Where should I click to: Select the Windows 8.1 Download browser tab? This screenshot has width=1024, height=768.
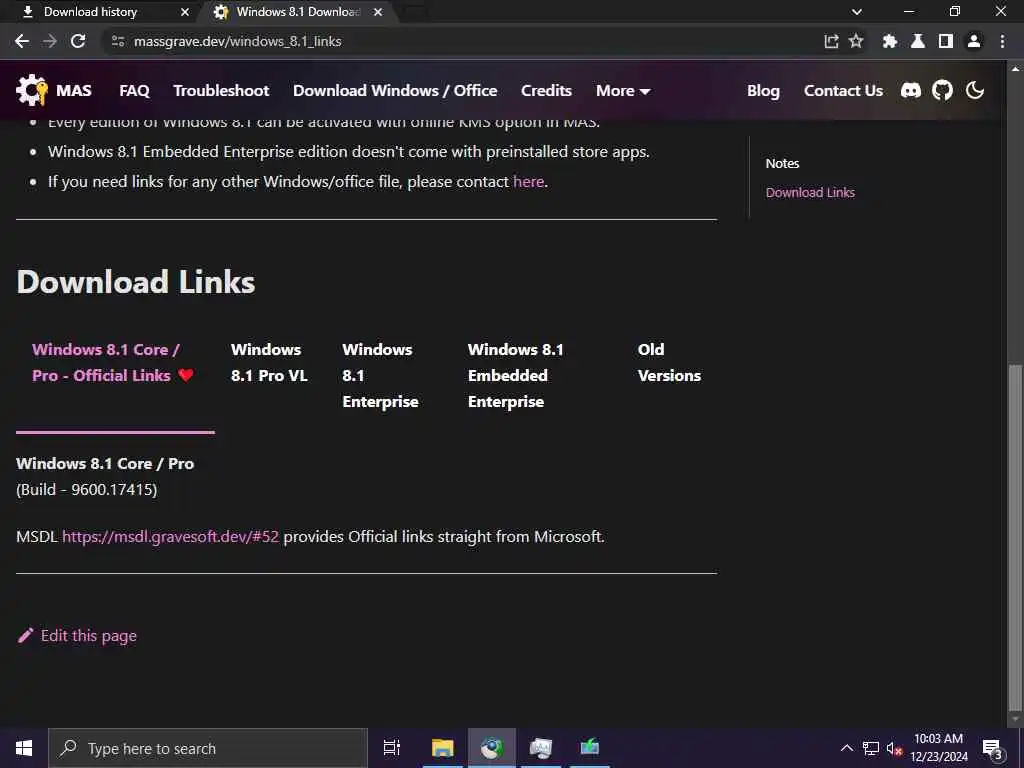pyautogui.click(x=298, y=12)
